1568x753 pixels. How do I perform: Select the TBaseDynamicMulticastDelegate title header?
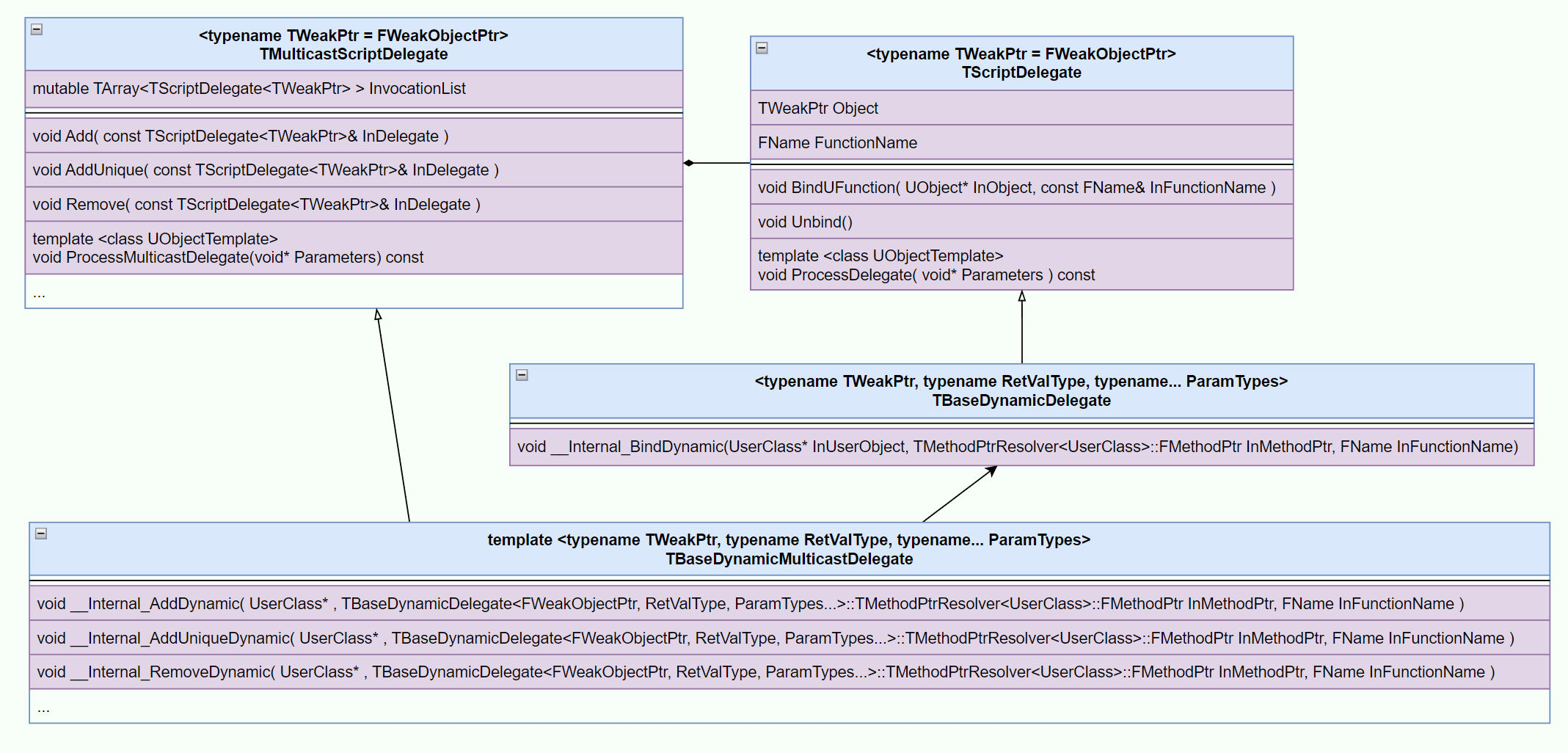click(789, 550)
